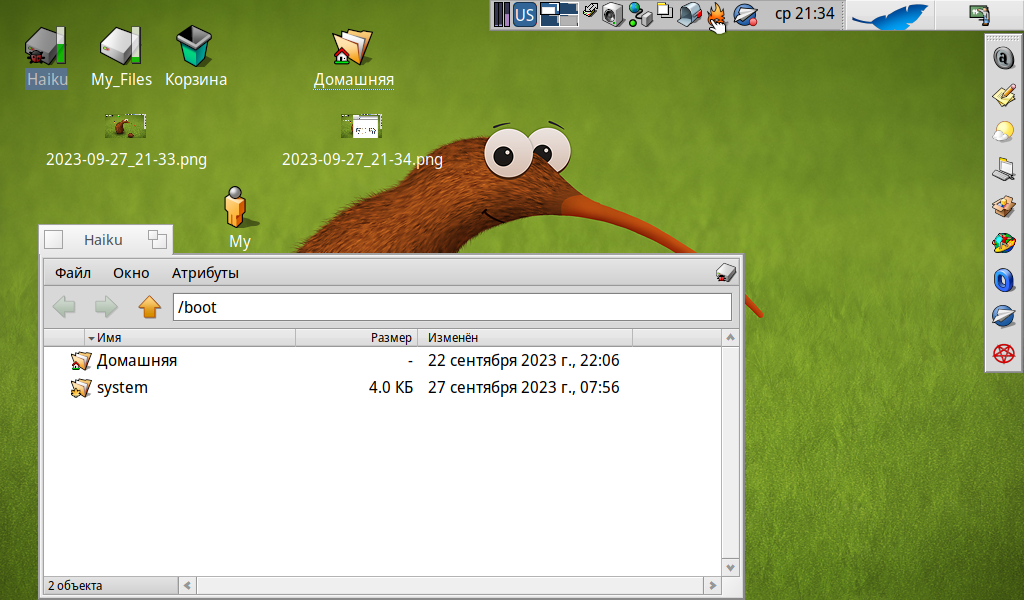Launch the red pentagram icon in side panel
1024x600 pixels.
1004,354
